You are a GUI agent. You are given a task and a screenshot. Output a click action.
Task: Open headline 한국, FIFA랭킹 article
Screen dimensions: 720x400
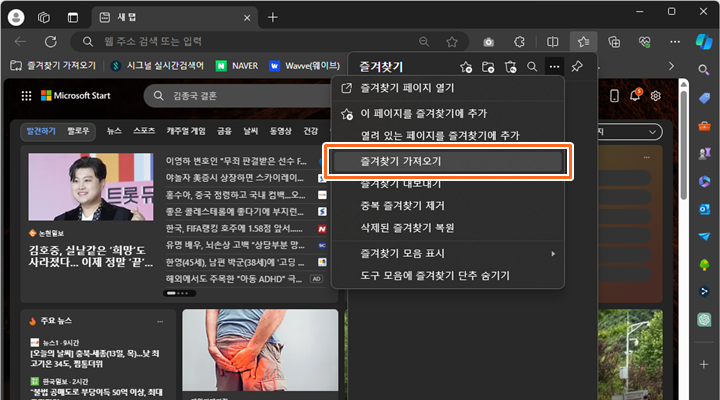(x=234, y=229)
